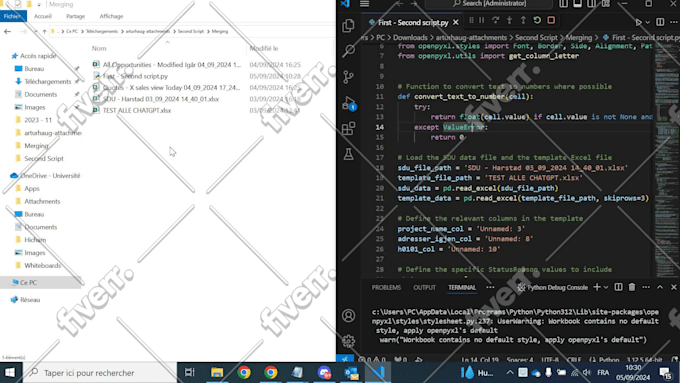
Task: Toggle the secondary side bar layout
Action: [x=591, y=4]
